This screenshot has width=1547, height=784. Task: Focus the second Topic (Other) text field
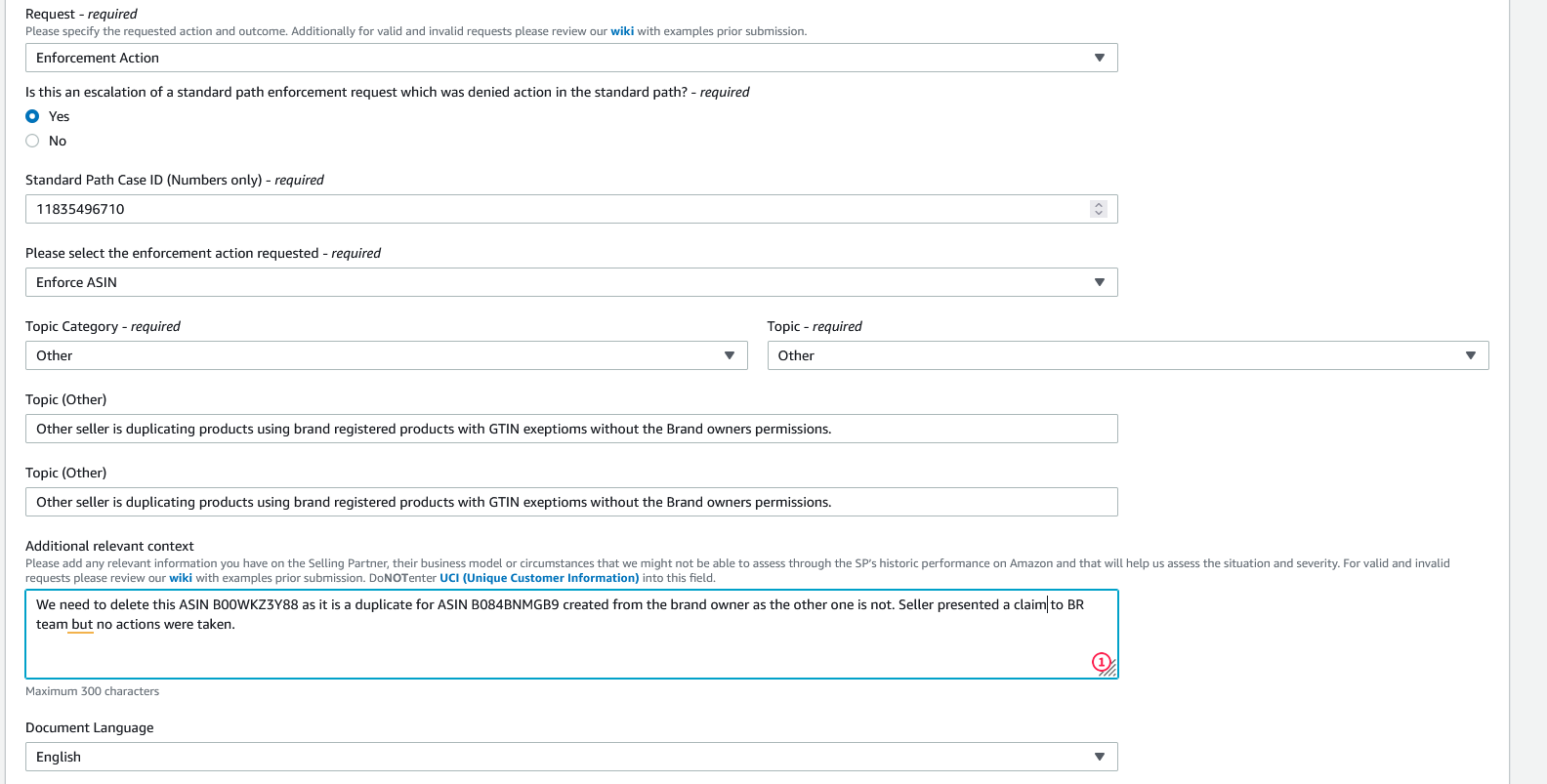coord(571,502)
